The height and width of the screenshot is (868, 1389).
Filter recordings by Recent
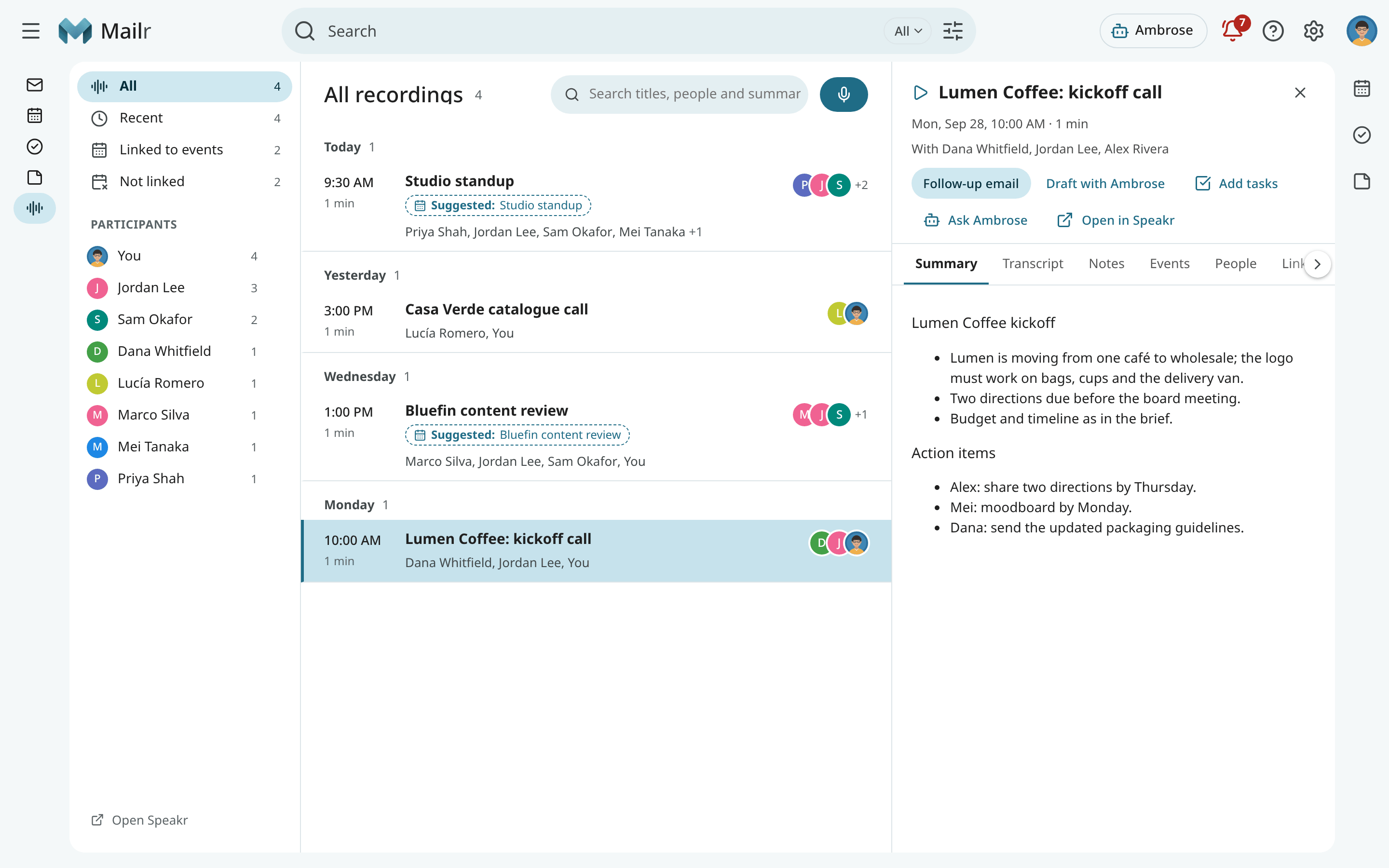point(184,118)
